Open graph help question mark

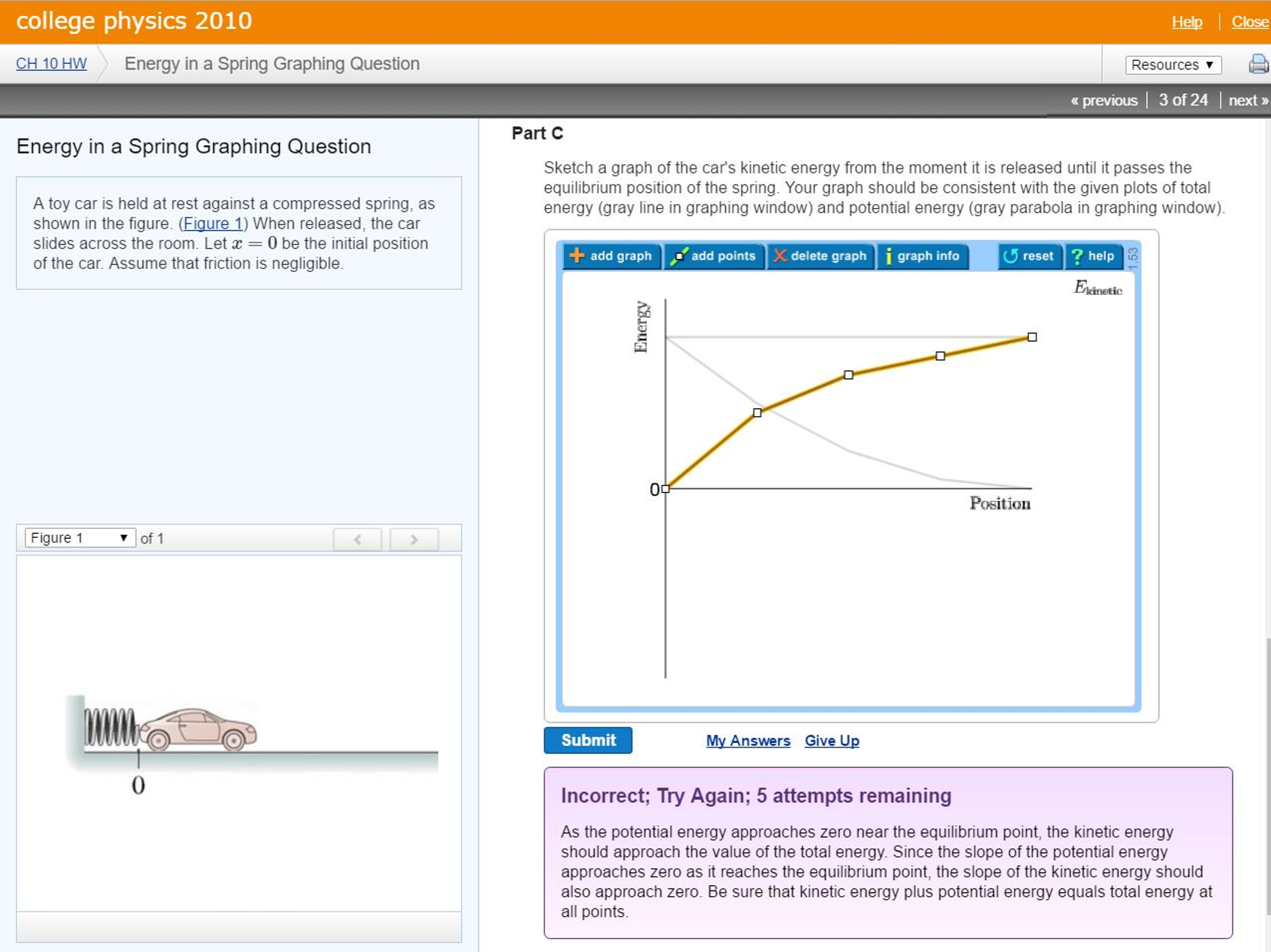point(1077,255)
